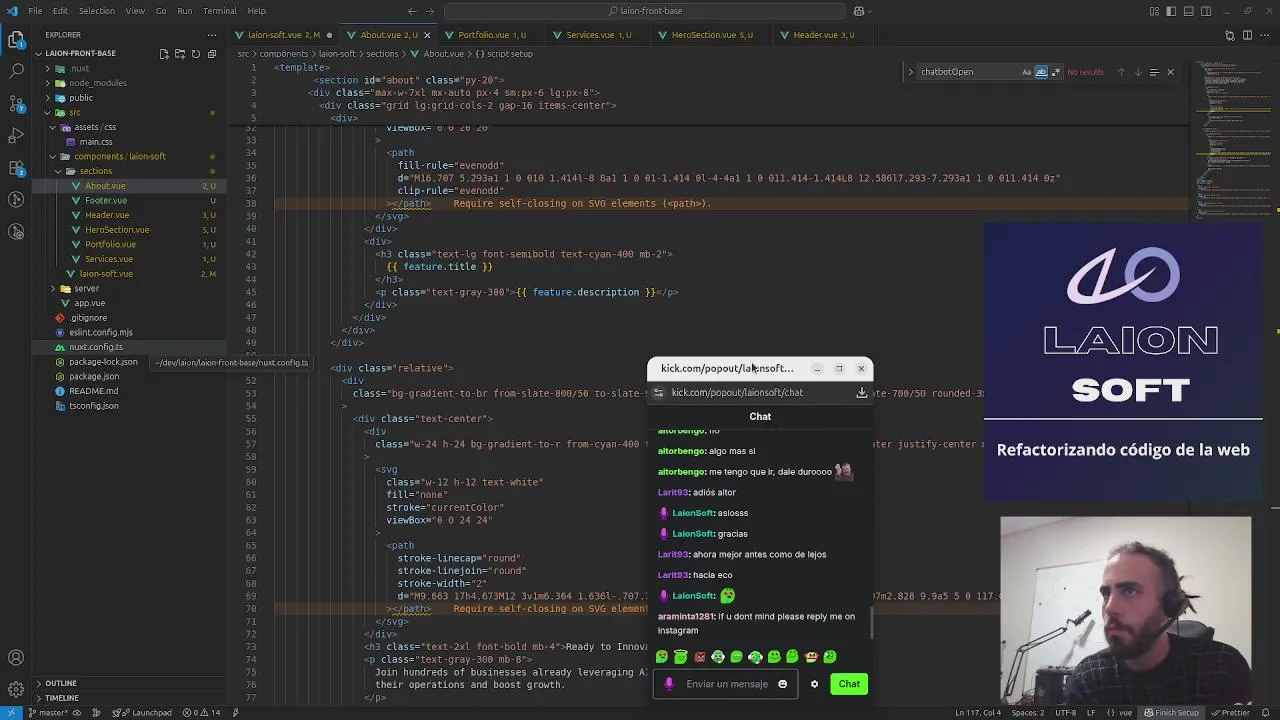The width and height of the screenshot is (1280, 720).
Task: Open the Source Control view
Action: click(x=16, y=104)
